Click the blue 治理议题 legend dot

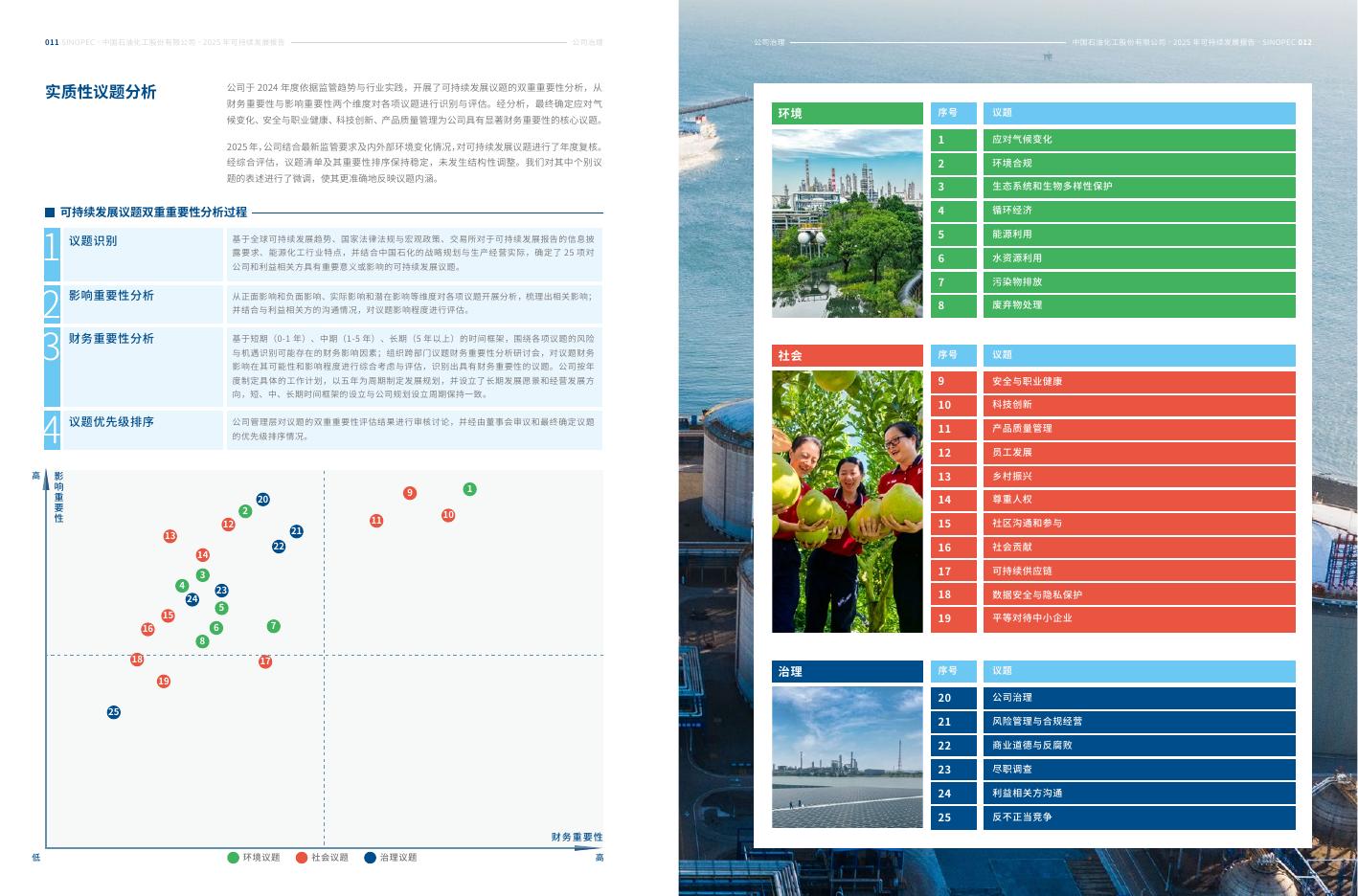point(371,858)
